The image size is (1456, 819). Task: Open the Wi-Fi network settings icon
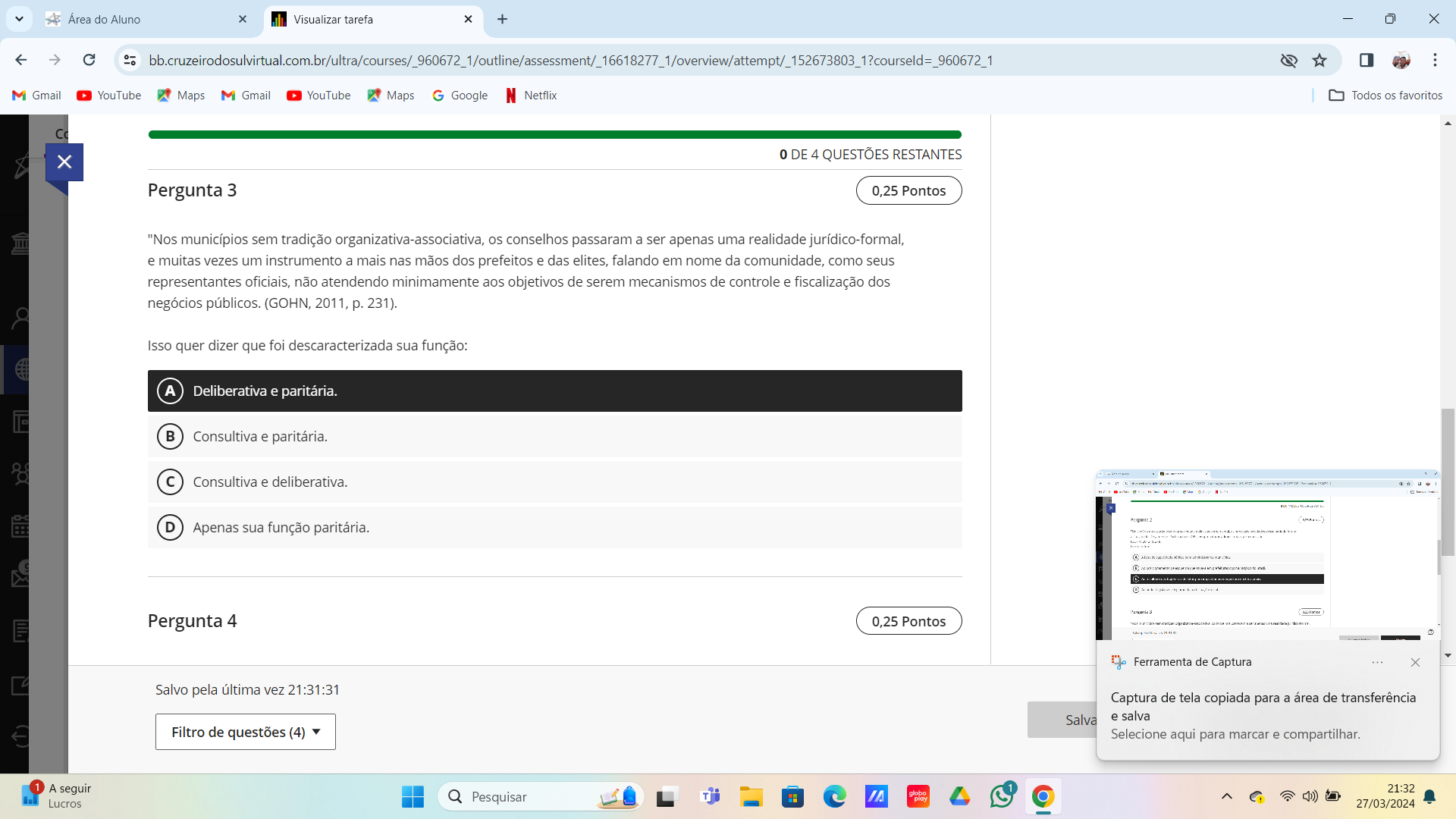[x=1287, y=796]
